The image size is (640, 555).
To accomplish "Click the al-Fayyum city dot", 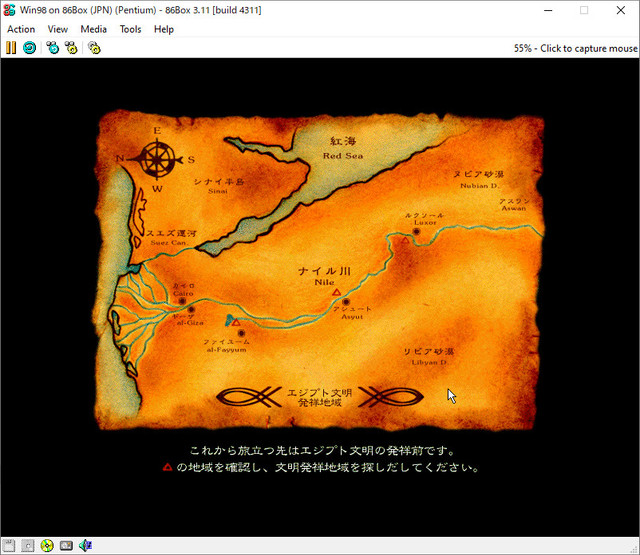I will click(x=242, y=333).
